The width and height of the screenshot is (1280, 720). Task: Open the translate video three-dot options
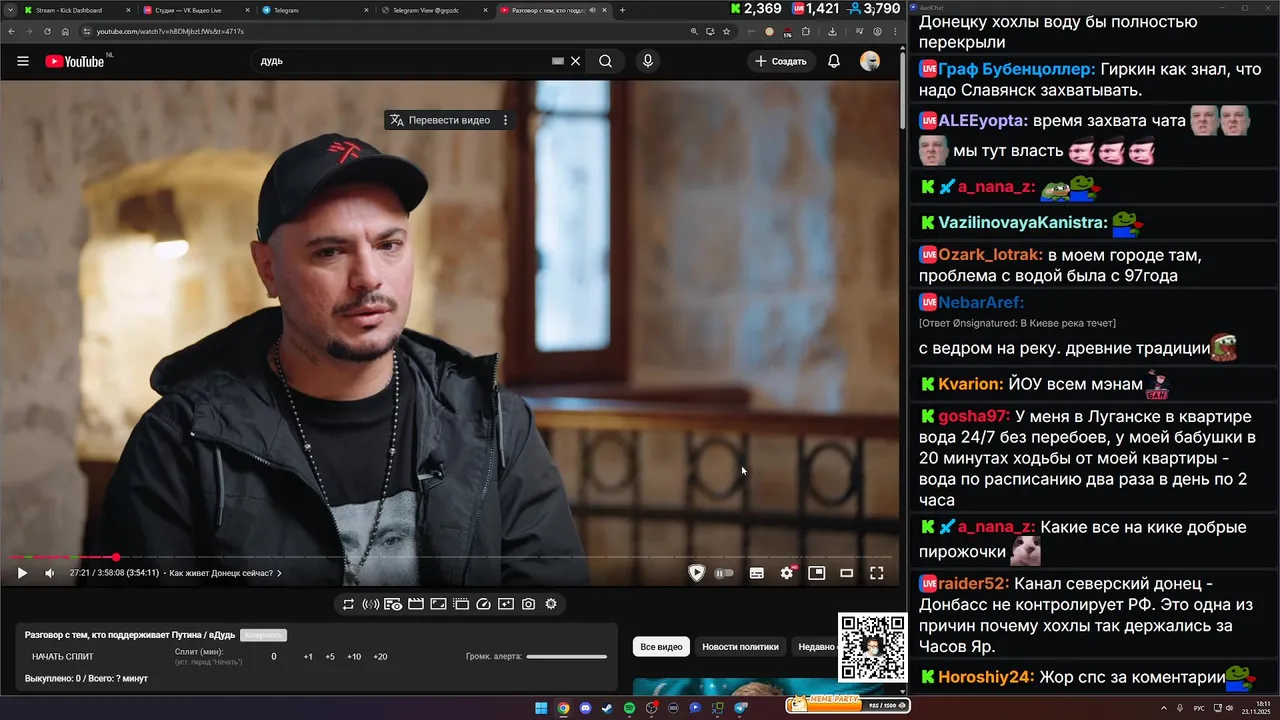pos(505,120)
